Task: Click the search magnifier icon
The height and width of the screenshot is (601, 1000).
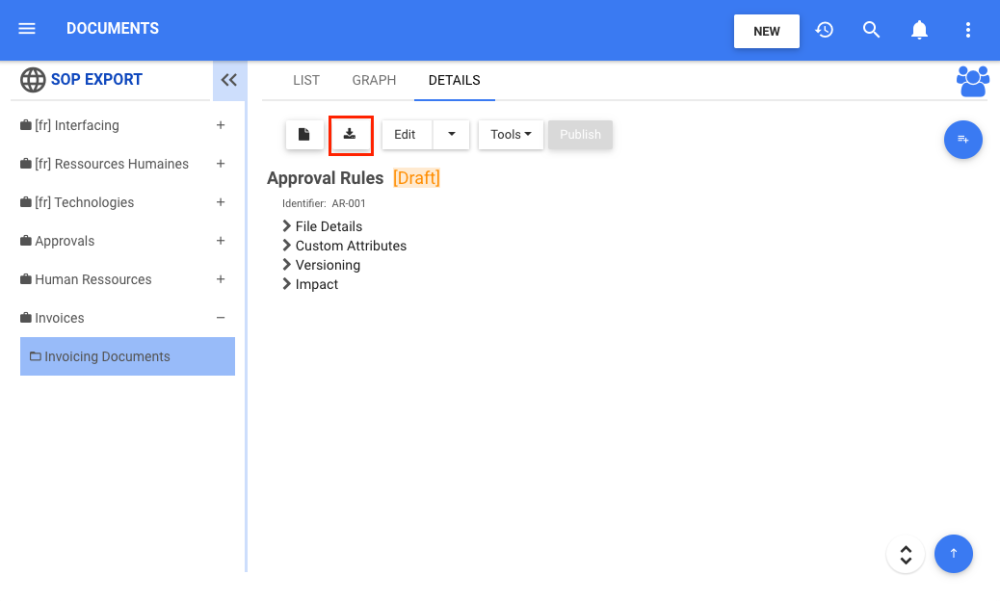Action: 871,30
